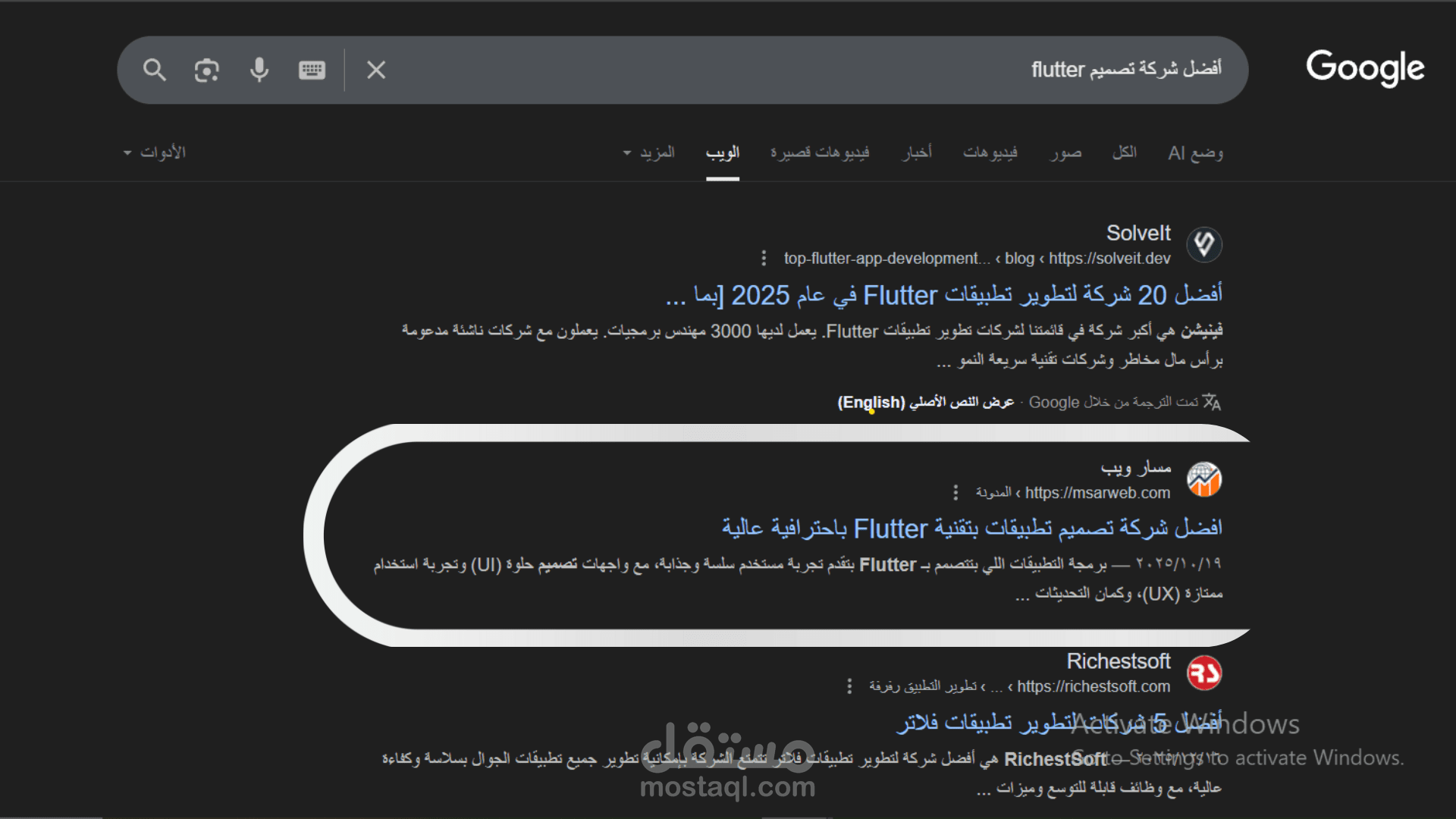The height and width of the screenshot is (819, 1456).
Task: Start voice search with microphone icon
Action: (x=259, y=70)
